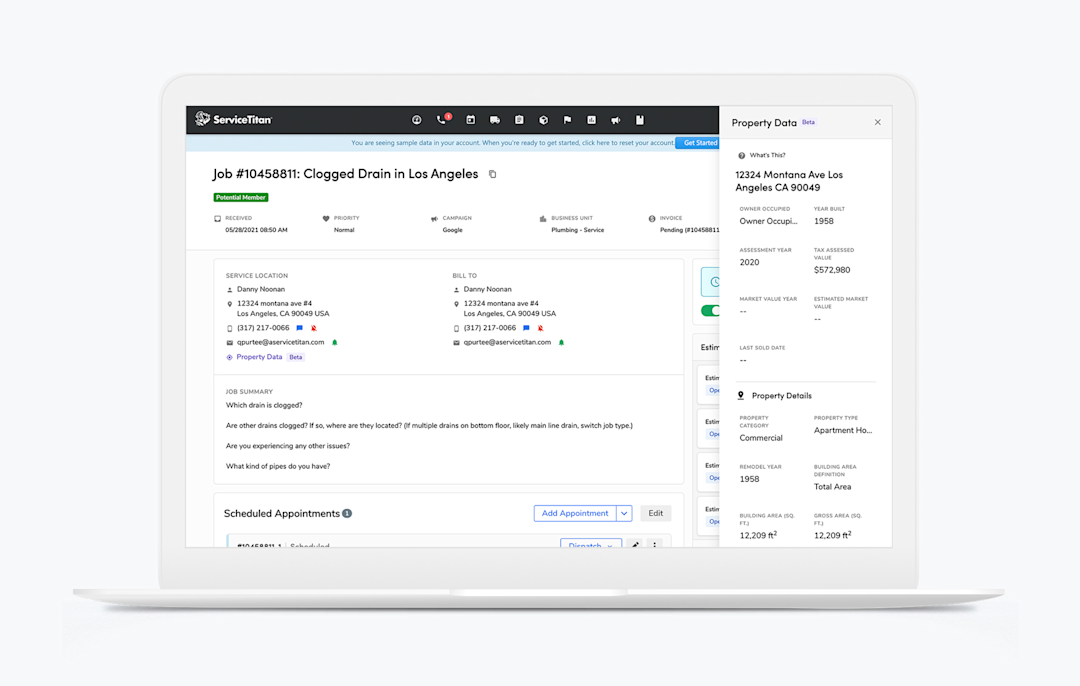Image resolution: width=1080 pixels, height=686 pixels.
Task: Click green bell beside service location email
Action: click(x=335, y=342)
